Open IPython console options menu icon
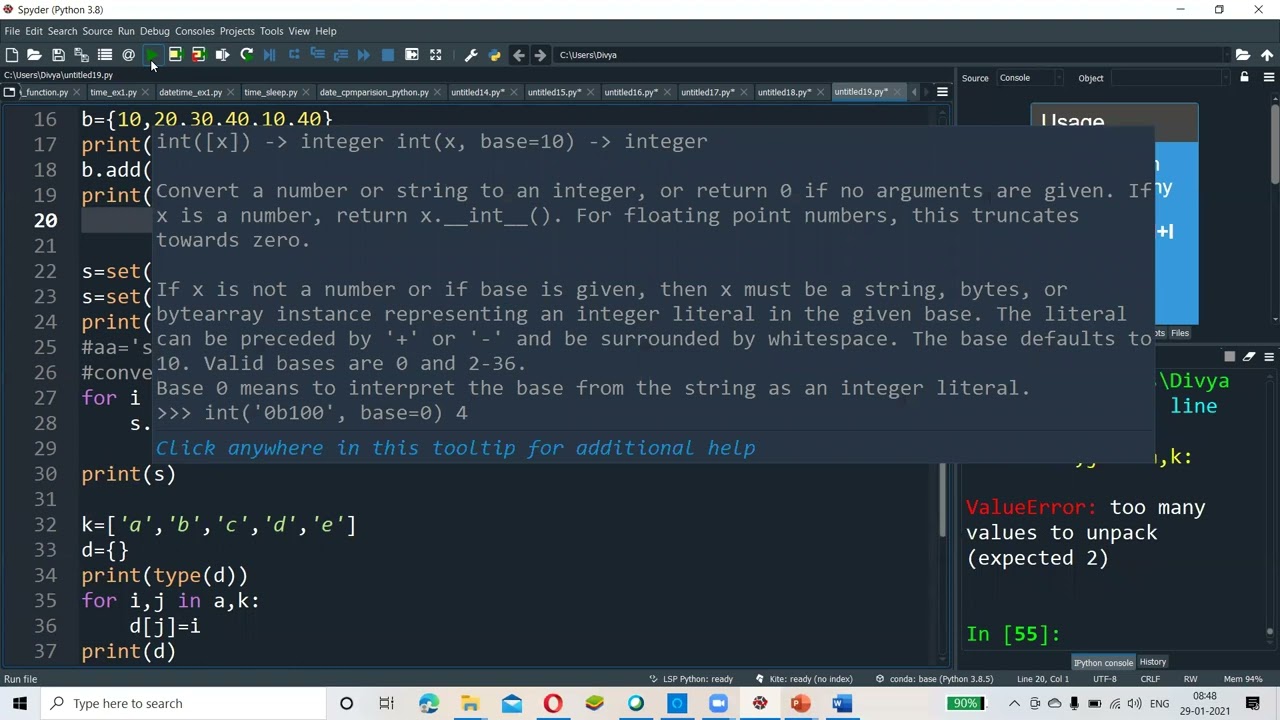The width and height of the screenshot is (1280, 720). [1268, 357]
